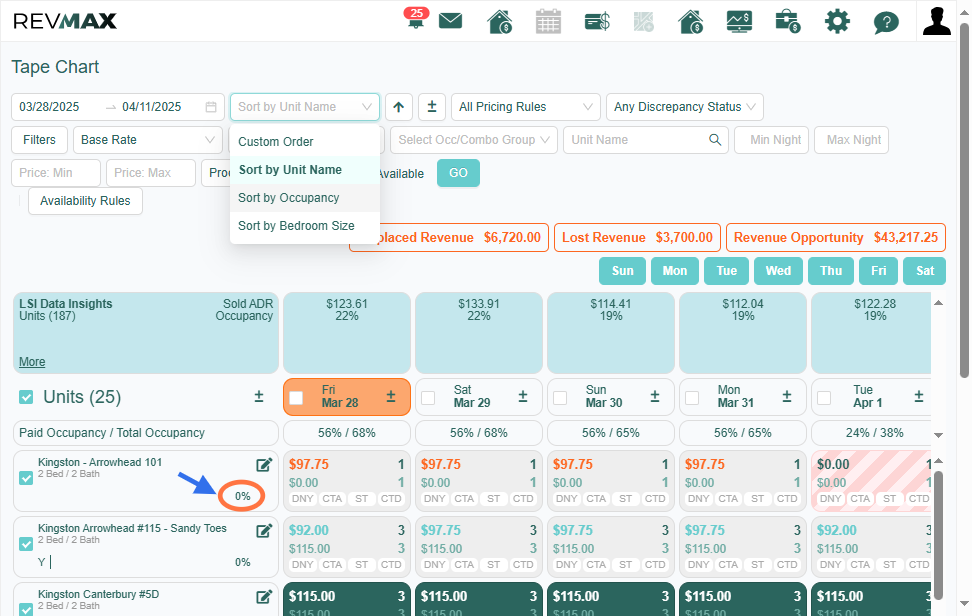
Task: Select the Fri weekday button
Action: [878, 271]
